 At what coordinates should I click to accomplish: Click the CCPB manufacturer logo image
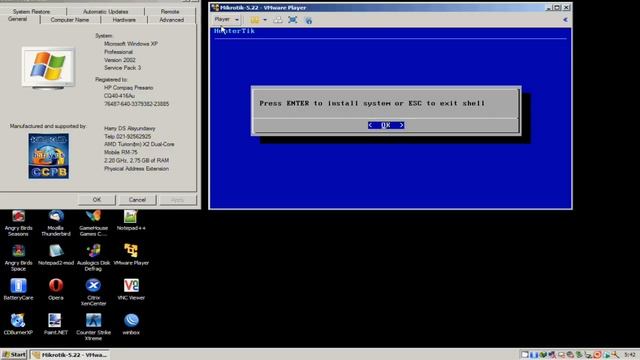(49, 156)
